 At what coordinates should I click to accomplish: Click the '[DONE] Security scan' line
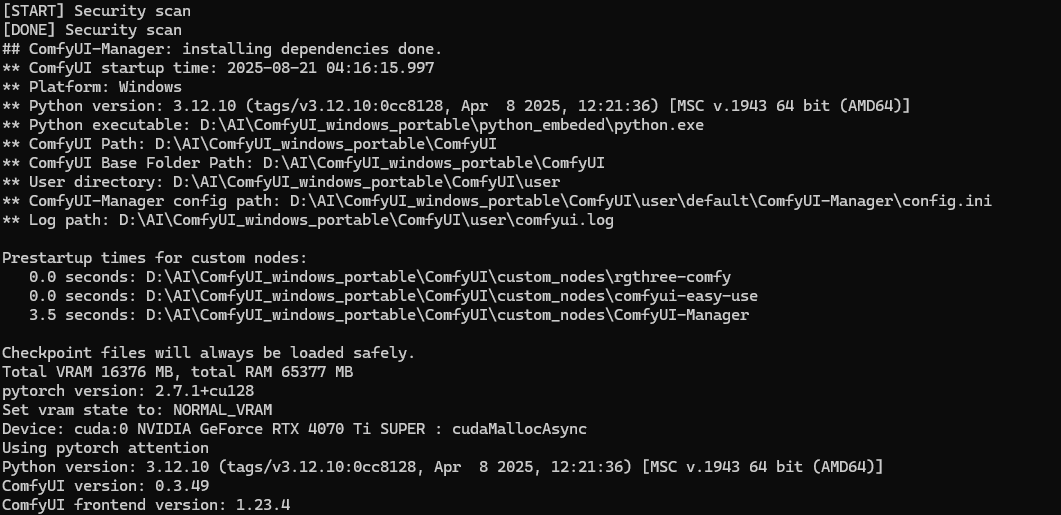click(x=92, y=30)
